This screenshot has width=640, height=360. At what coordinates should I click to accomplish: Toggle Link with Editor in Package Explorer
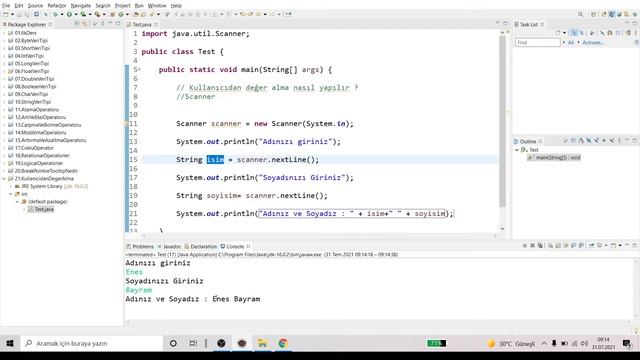(x=84, y=24)
